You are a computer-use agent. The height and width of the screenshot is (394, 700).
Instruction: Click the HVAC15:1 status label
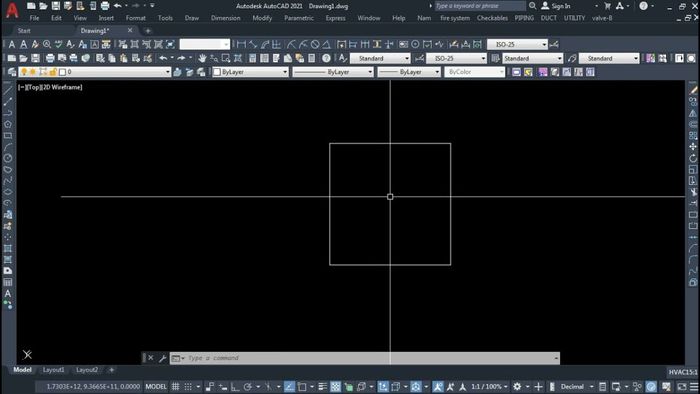pos(683,372)
